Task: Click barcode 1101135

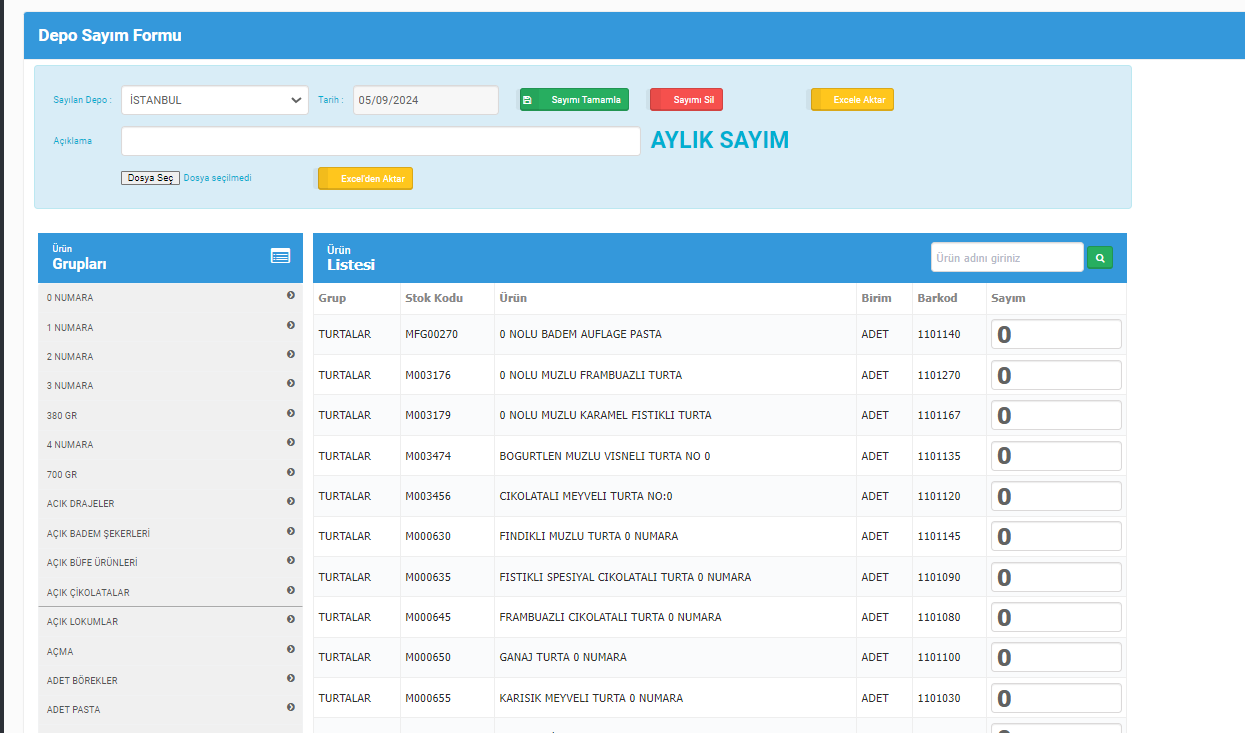Action: click(x=939, y=456)
